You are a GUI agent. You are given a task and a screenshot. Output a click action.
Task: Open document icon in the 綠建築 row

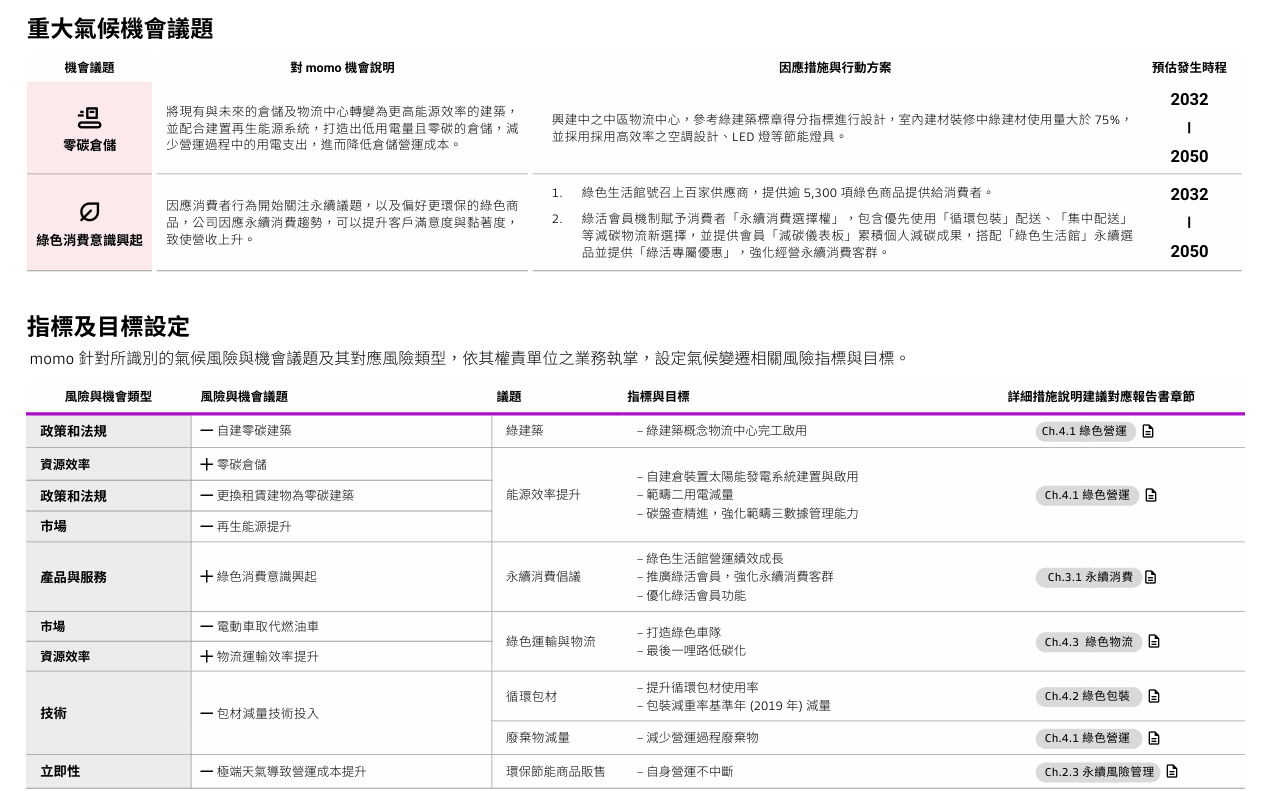tap(1148, 432)
